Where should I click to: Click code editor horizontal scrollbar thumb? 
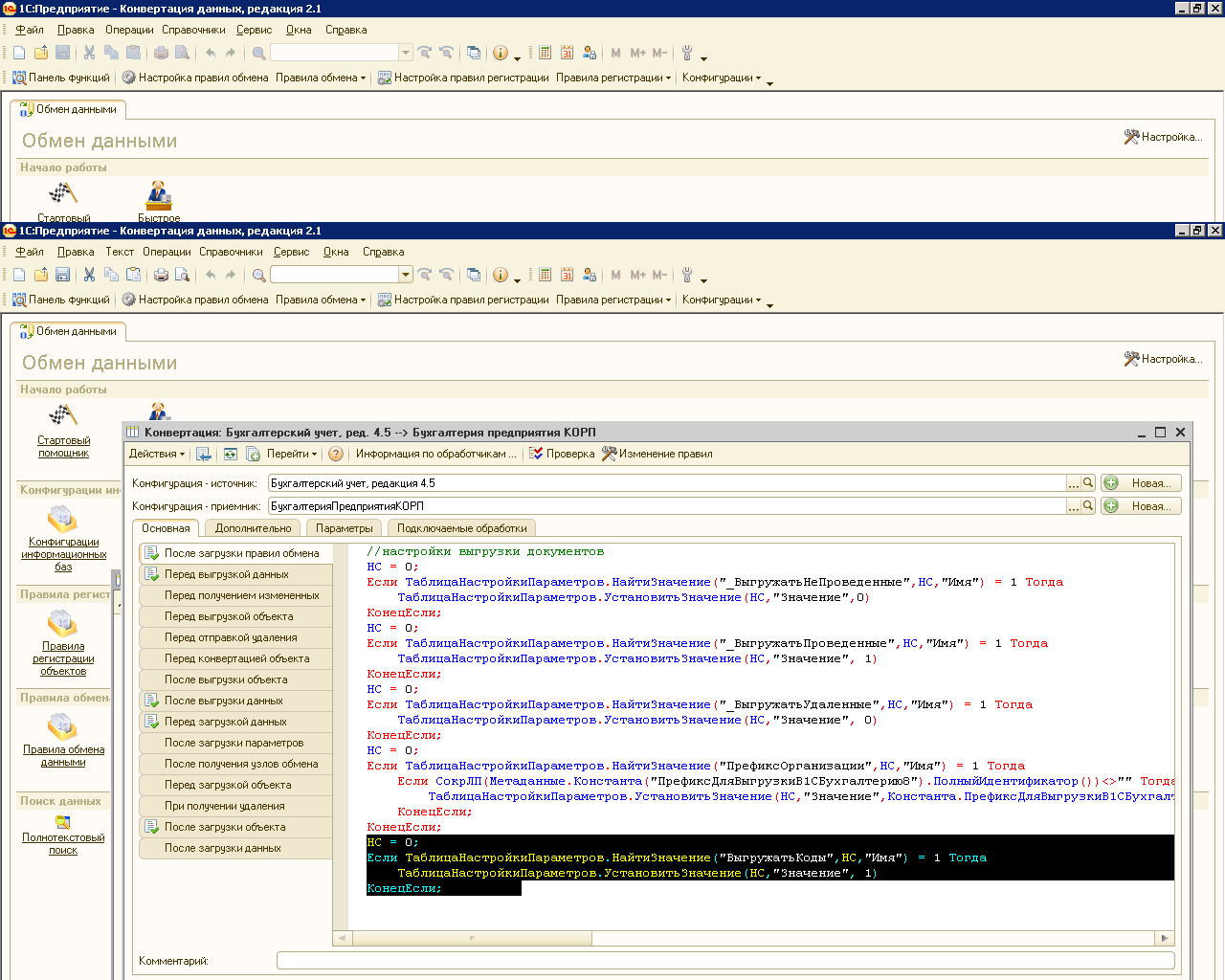473,938
